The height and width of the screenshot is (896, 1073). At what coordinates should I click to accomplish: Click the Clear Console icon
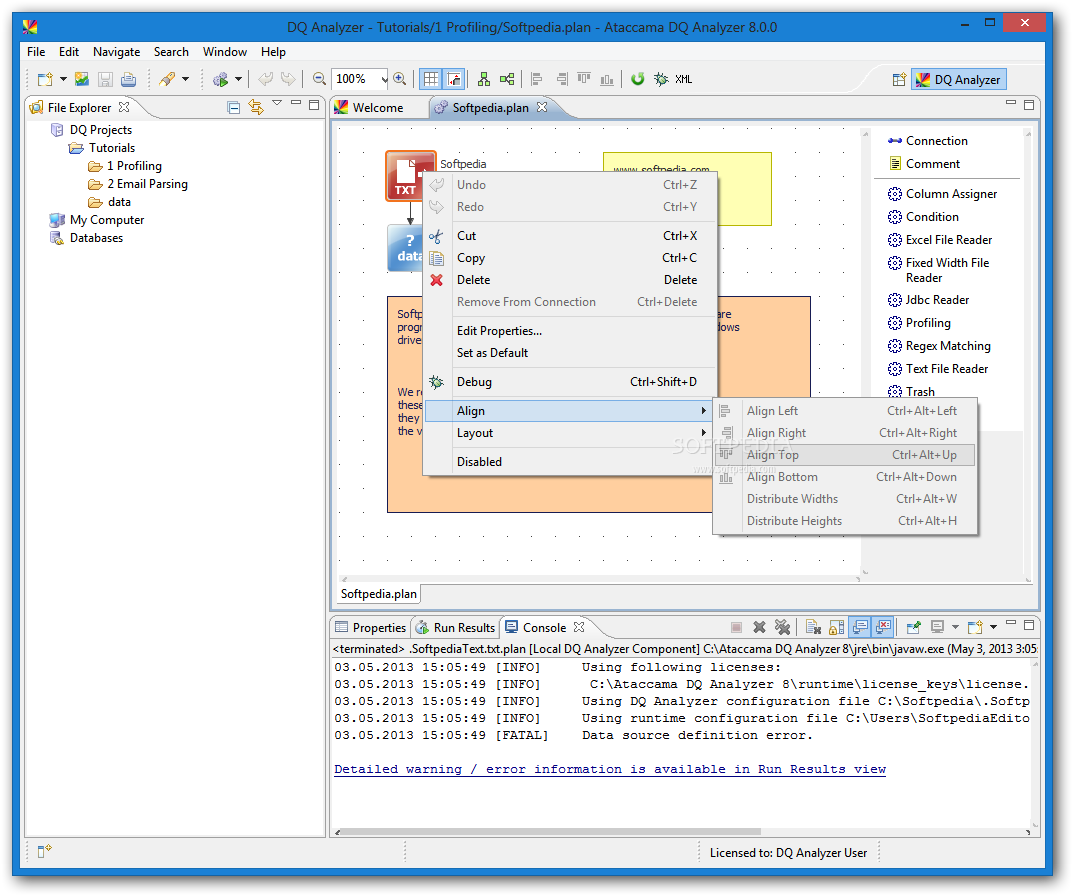pyautogui.click(x=813, y=627)
